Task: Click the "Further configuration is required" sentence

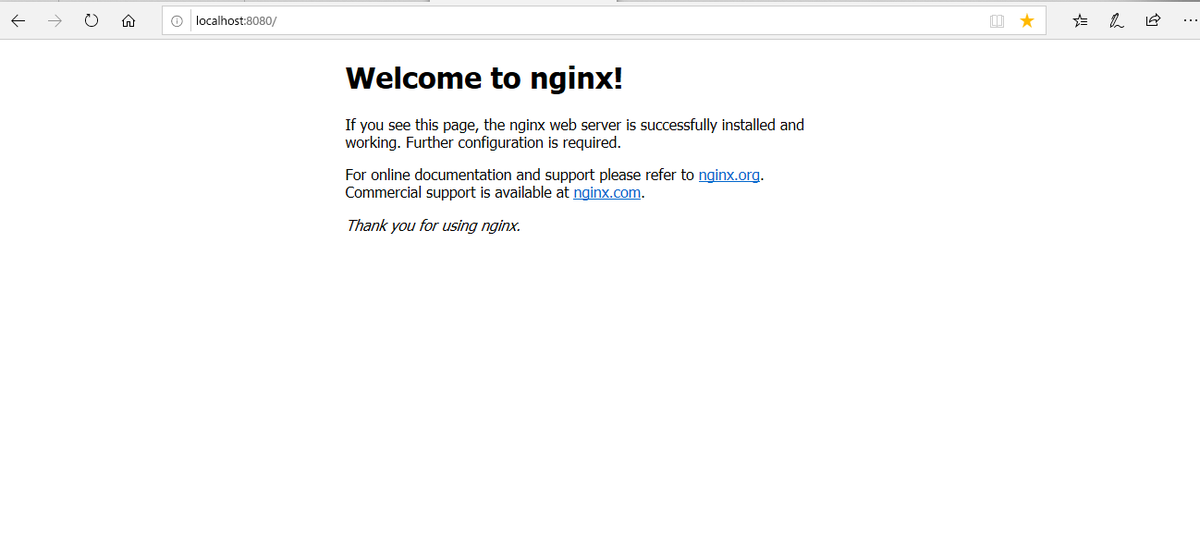Action: (x=513, y=143)
